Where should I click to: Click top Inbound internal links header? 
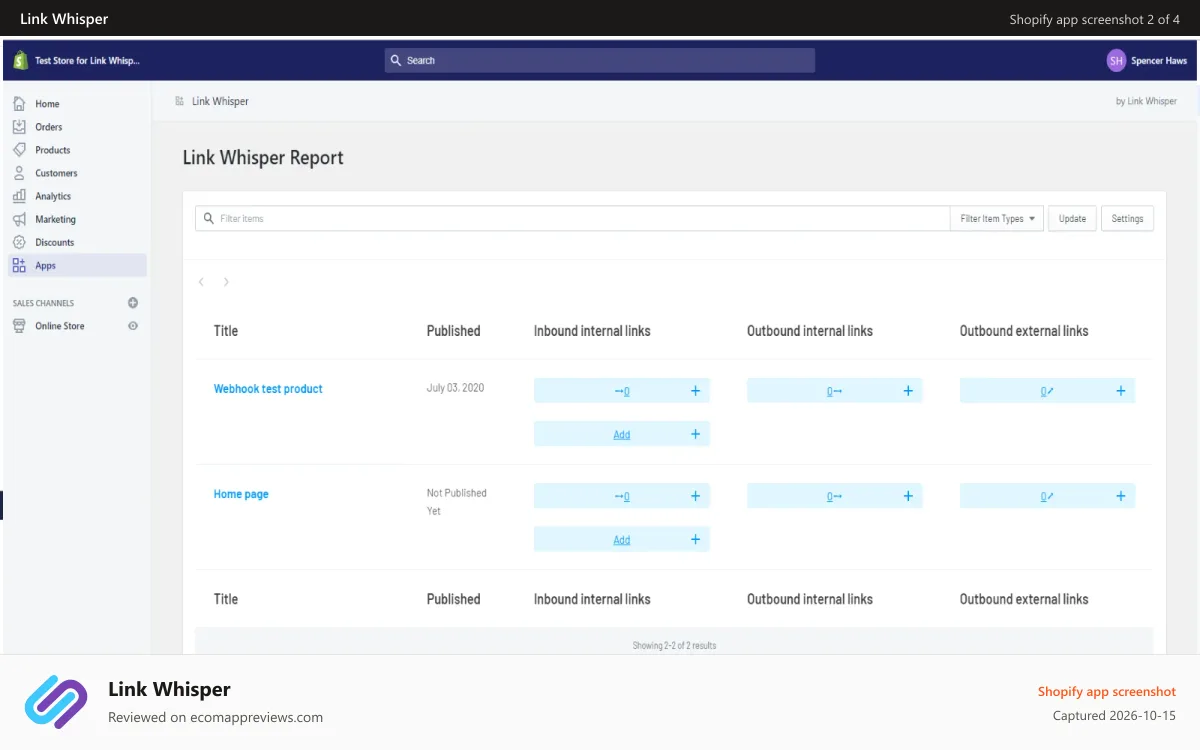[x=592, y=331]
